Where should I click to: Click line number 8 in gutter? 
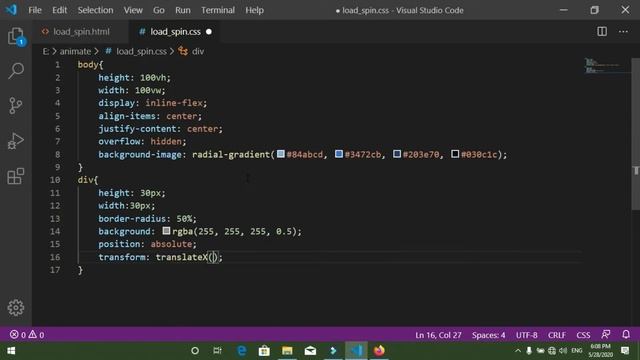pos(58,154)
